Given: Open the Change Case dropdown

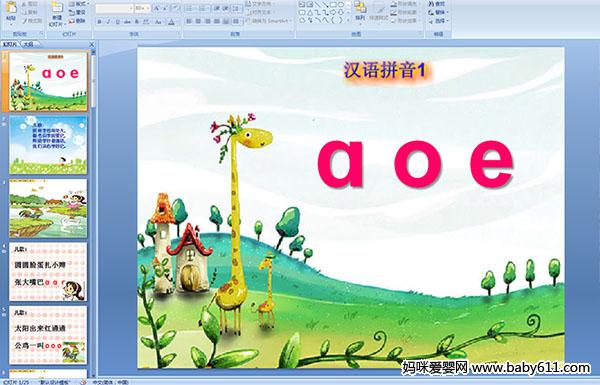Looking at the screenshot, I should (158, 22).
